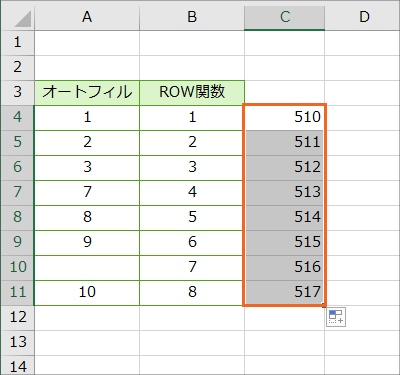Select cell with value 512
Viewport: 400px width, 375px height.
pyautogui.click(x=284, y=168)
